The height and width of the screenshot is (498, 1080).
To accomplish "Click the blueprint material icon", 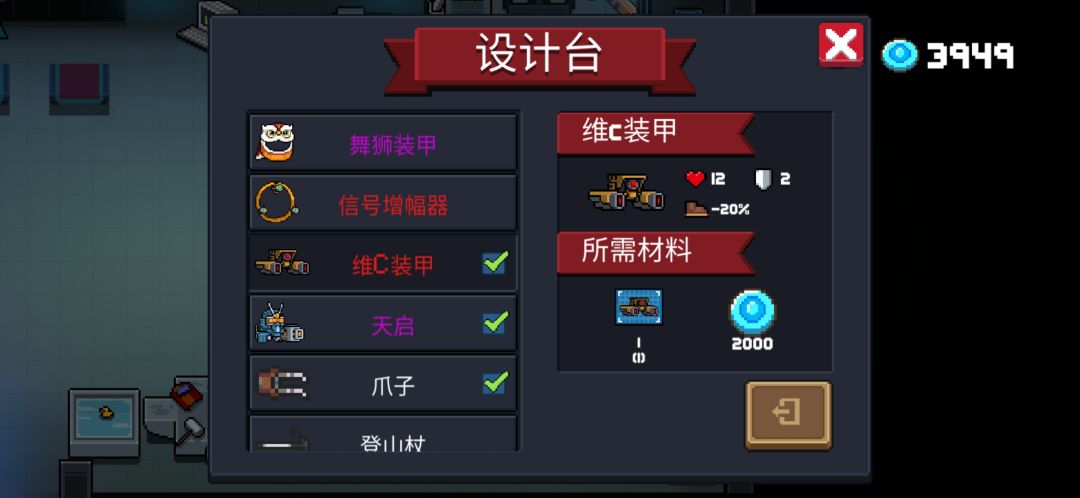I will click(638, 307).
